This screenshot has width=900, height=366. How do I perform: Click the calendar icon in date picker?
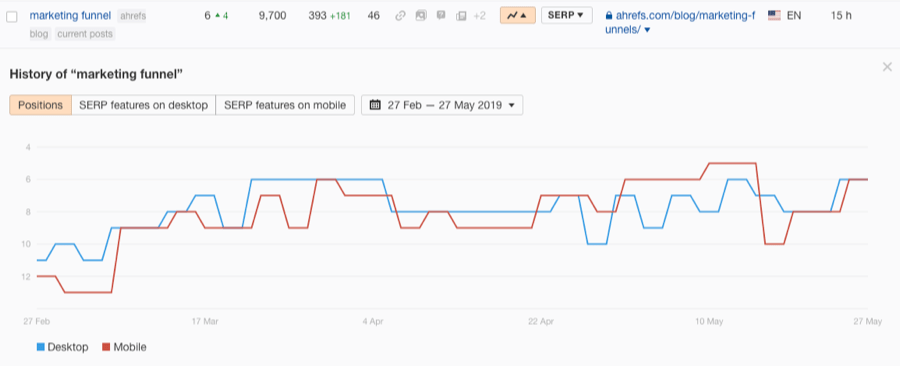click(x=375, y=105)
